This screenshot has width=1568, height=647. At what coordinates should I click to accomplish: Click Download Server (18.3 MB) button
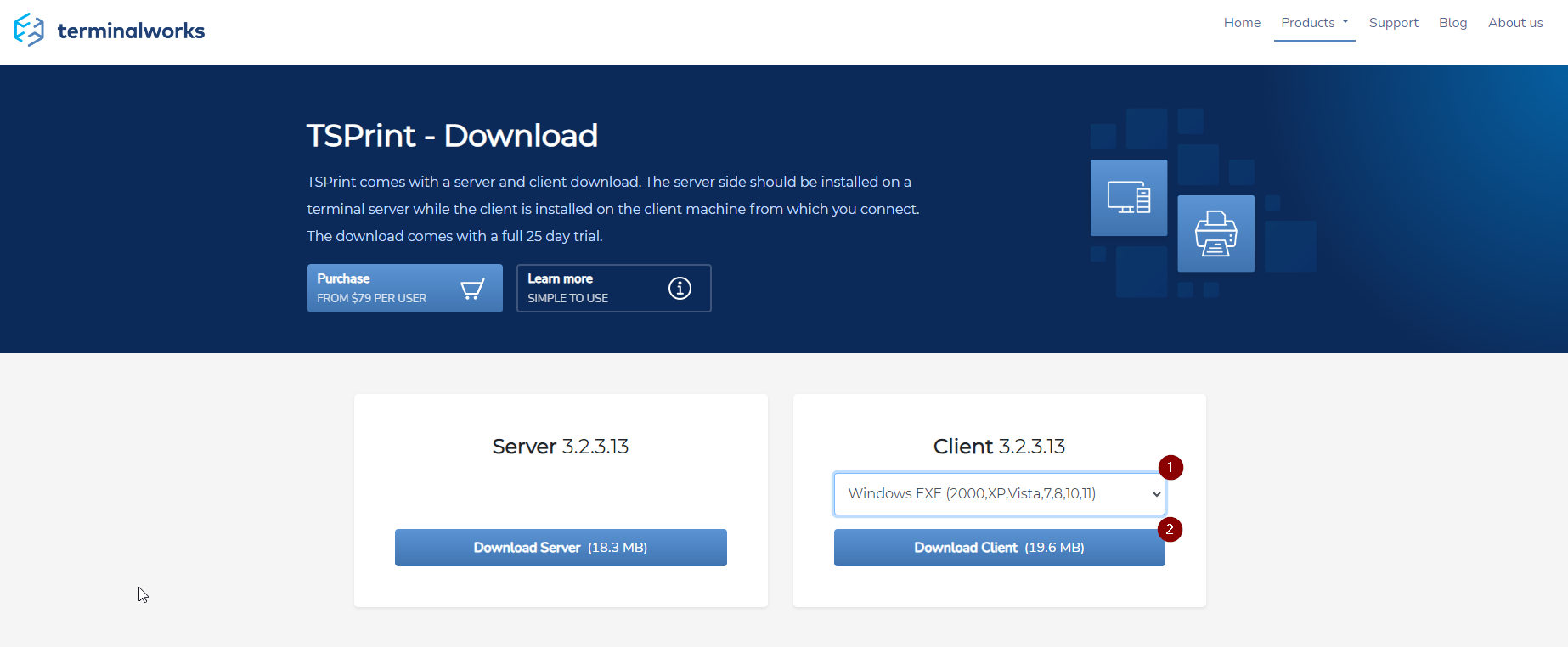click(x=561, y=548)
